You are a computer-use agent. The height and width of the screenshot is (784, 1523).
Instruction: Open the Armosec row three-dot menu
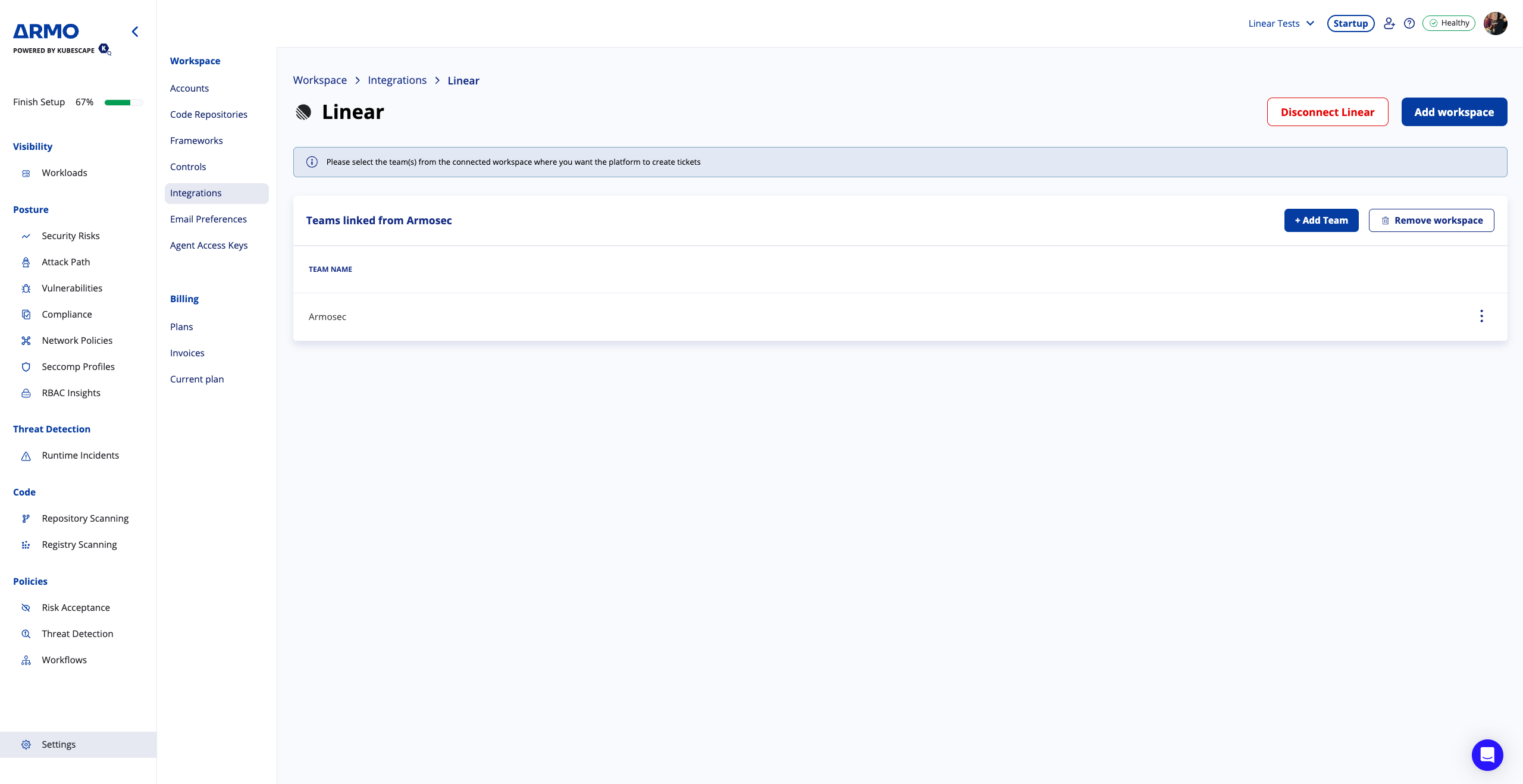[1481, 316]
